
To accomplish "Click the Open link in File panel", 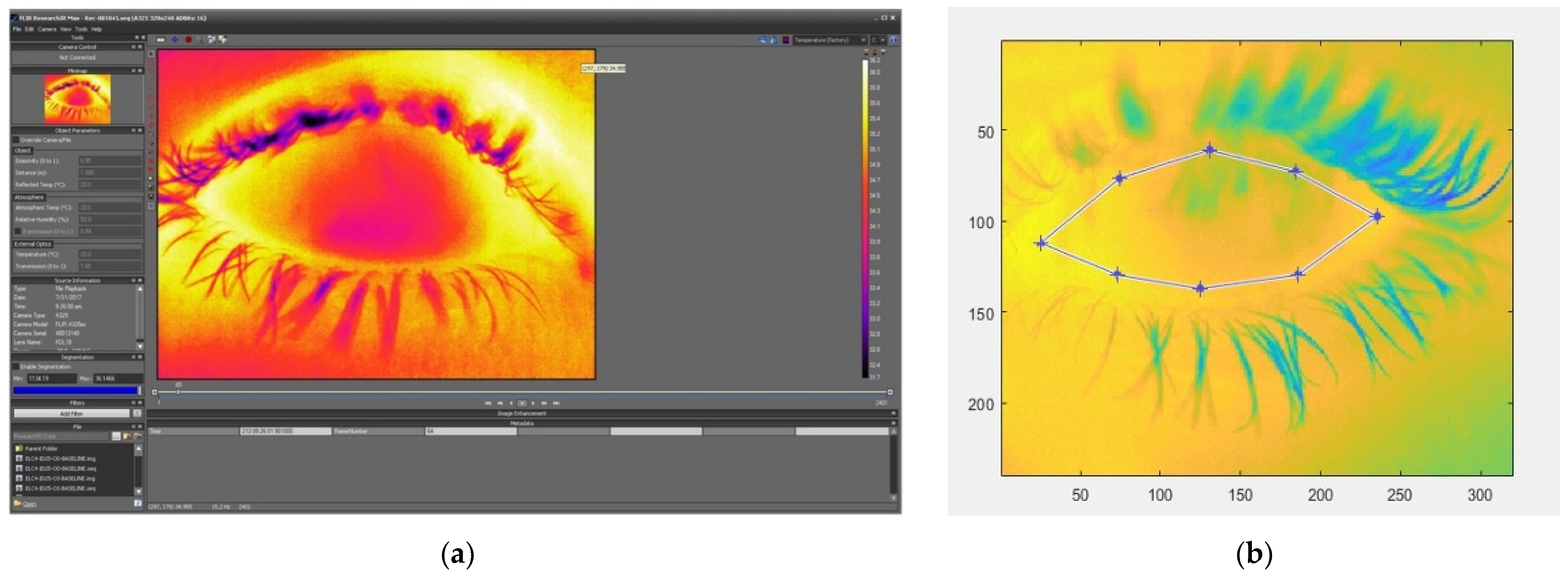I will (29, 504).
